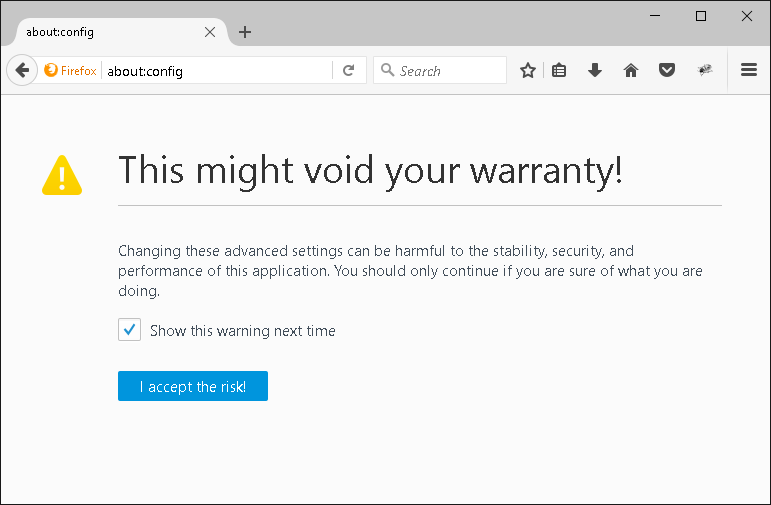771x505 pixels.
Task: Go back using the back arrow button
Action: 22,70
